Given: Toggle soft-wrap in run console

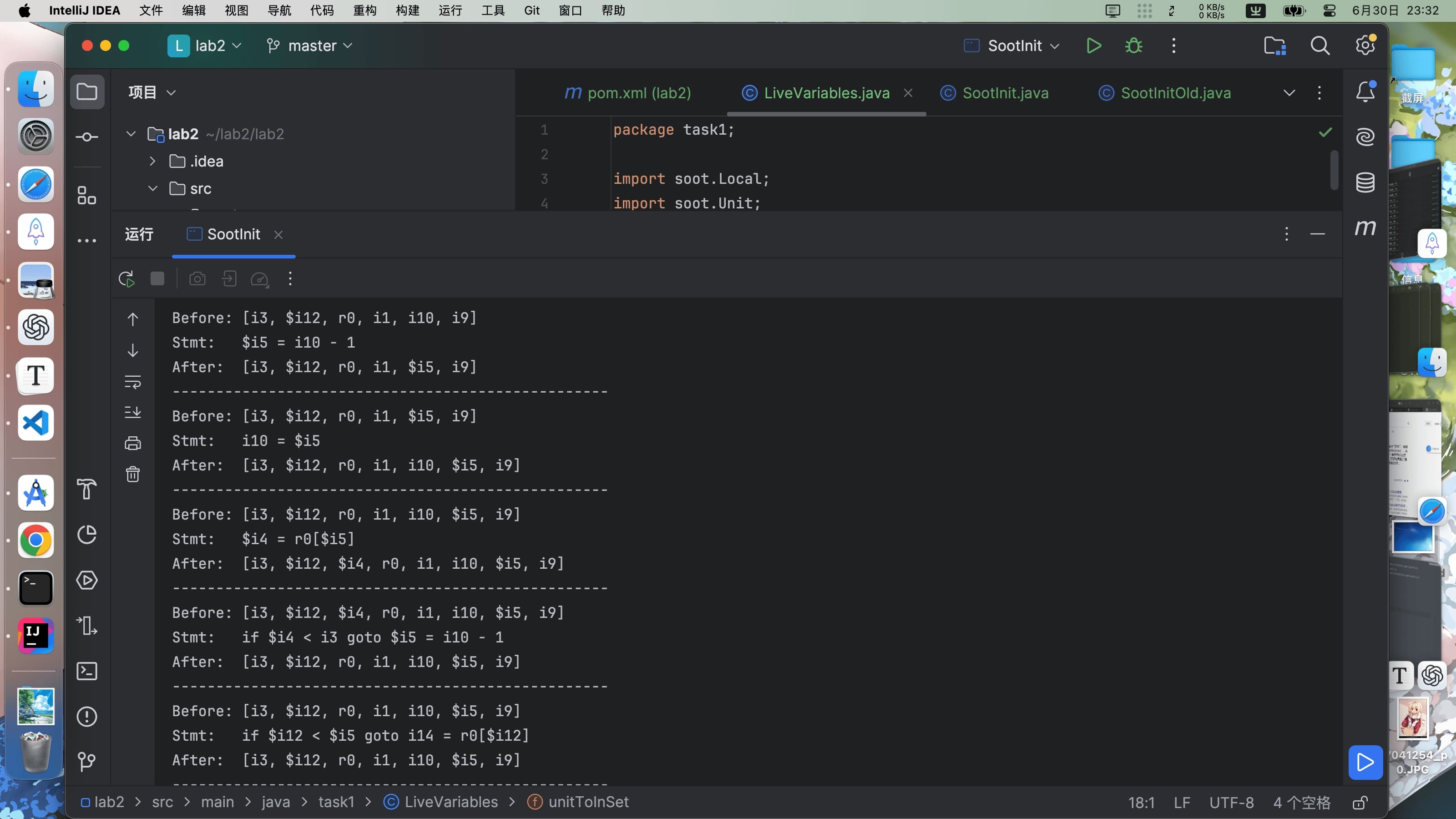Looking at the screenshot, I should (x=133, y=382).
